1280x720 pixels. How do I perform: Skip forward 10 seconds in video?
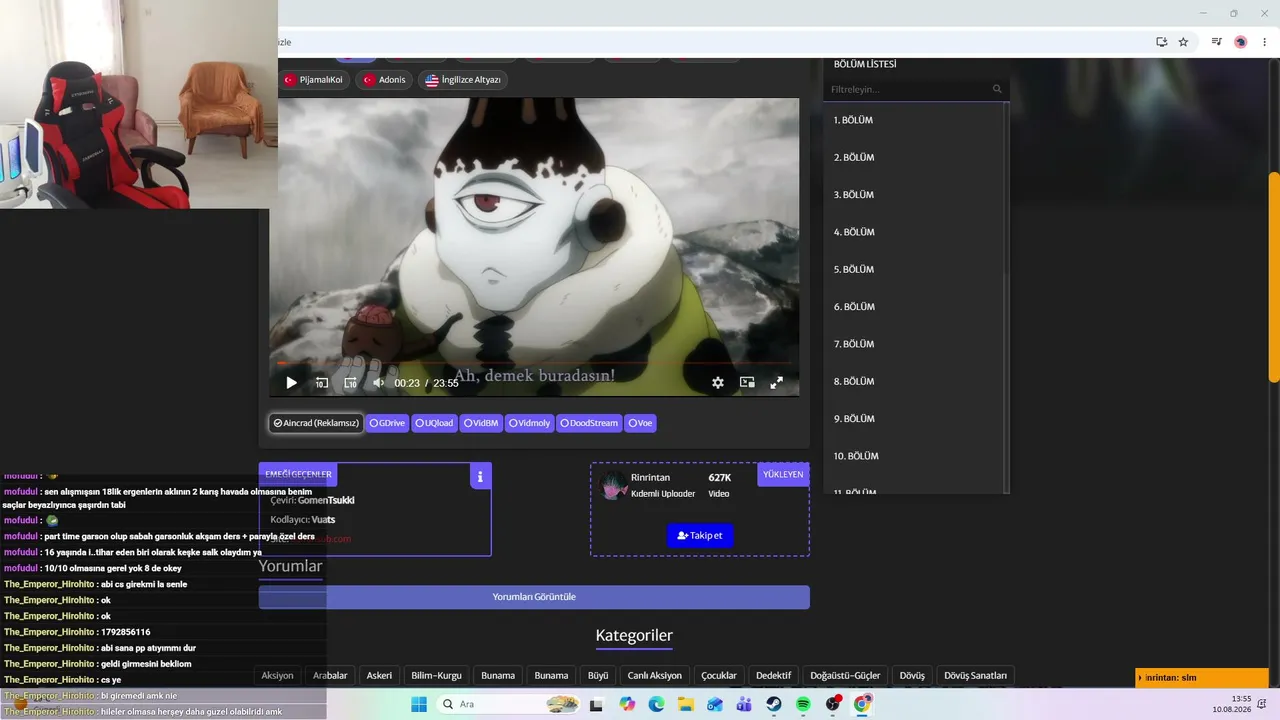click(350, 383)
